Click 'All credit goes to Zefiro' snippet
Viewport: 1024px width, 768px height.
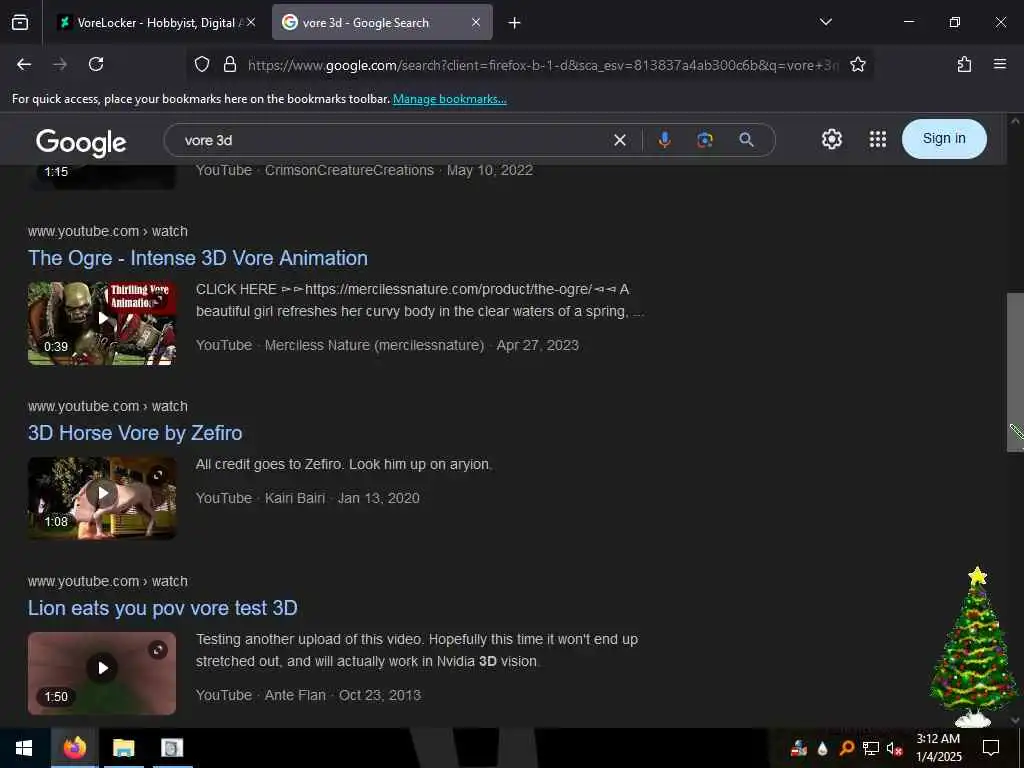pyautogui.click(x=344, y=464)
